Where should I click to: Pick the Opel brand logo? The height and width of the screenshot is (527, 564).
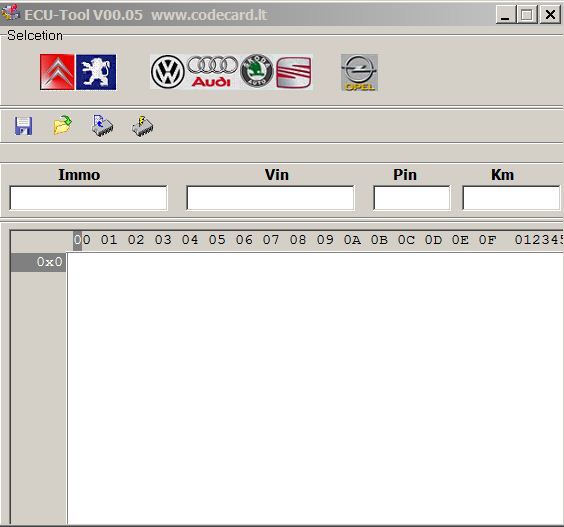pyautogui.click(x=359, y=73)
